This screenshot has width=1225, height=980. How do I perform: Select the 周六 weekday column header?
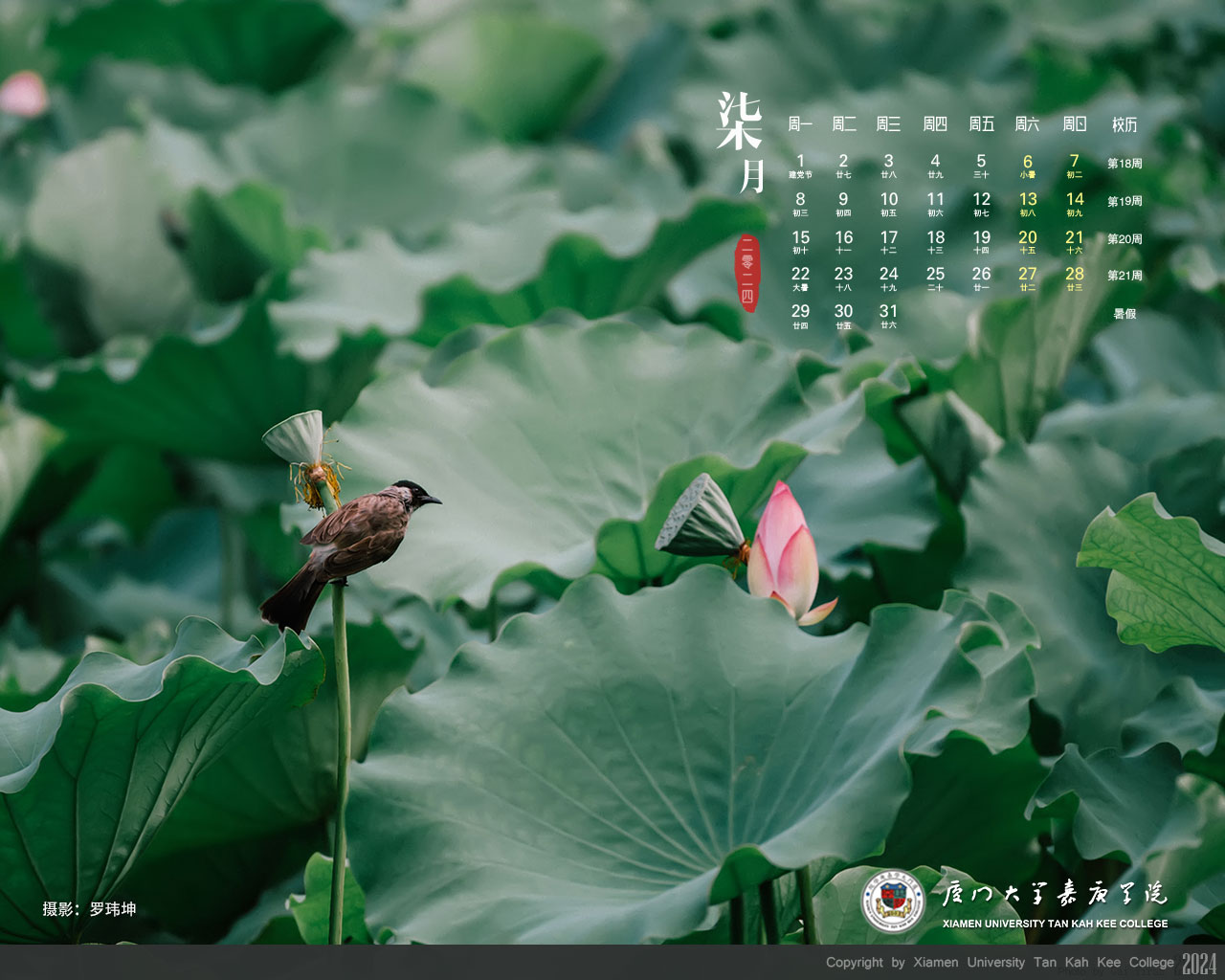point(1027,124)
